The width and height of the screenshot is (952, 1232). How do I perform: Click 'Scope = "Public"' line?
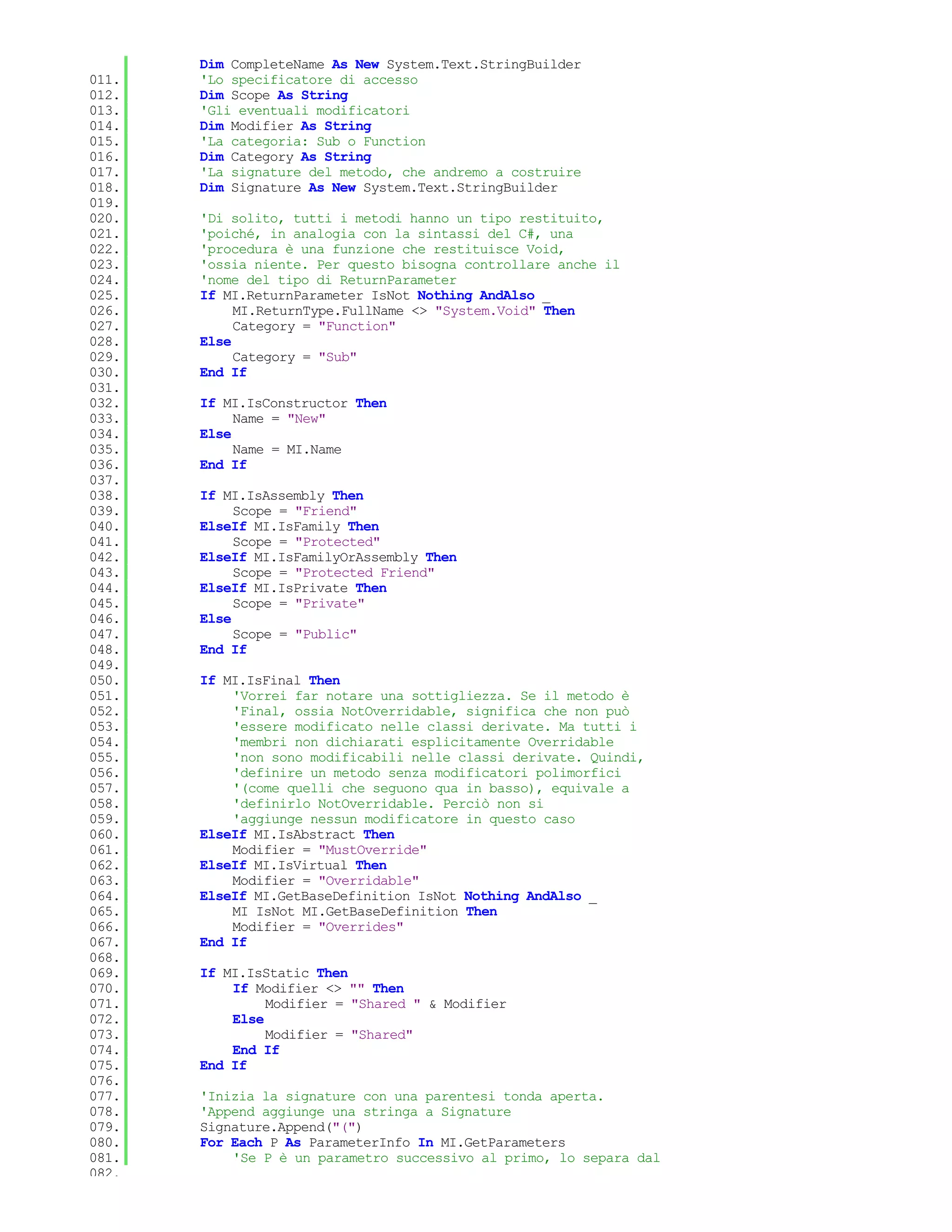[294, 635]
